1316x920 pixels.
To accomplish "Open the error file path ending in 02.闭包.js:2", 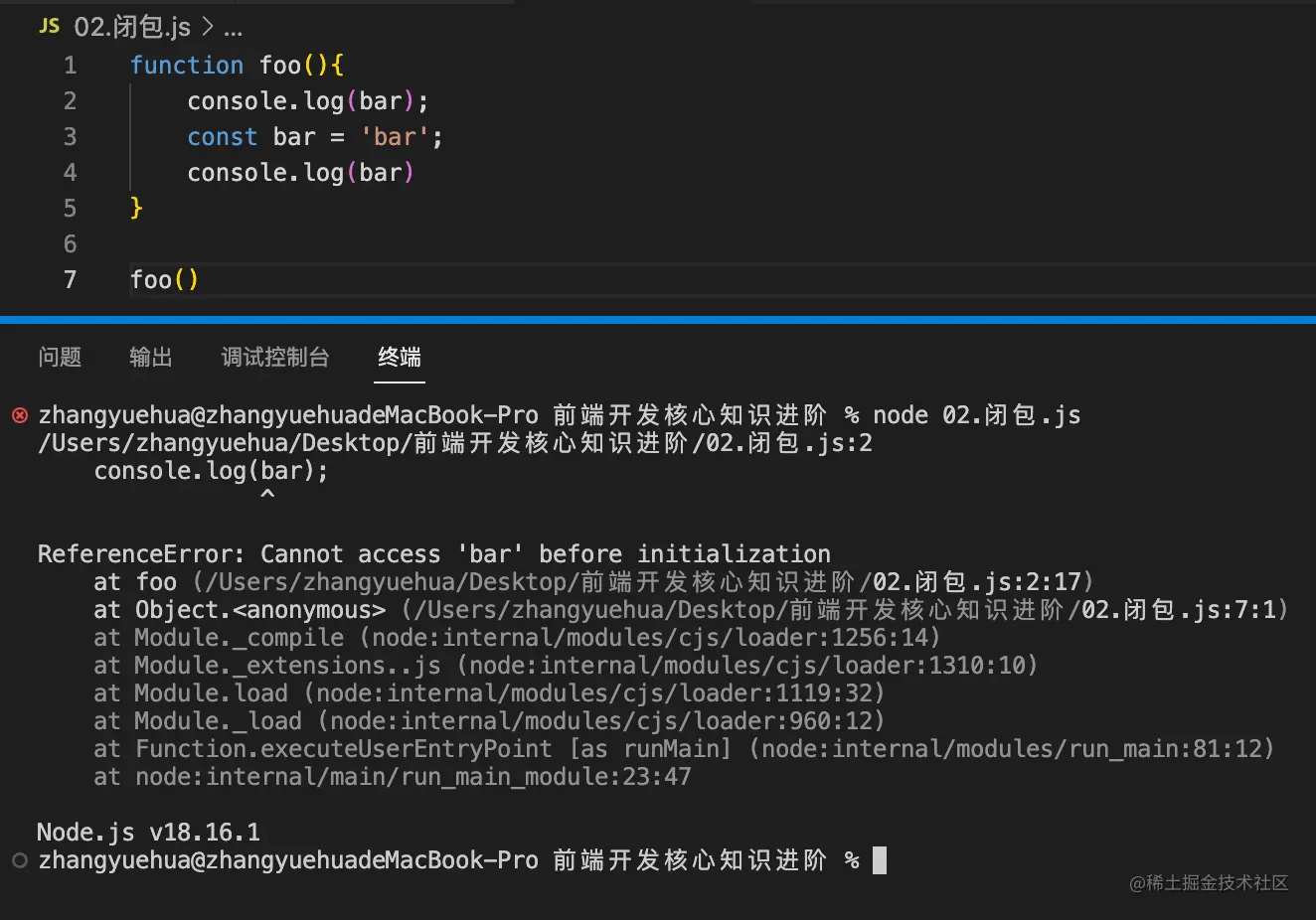I will (455, 443).
